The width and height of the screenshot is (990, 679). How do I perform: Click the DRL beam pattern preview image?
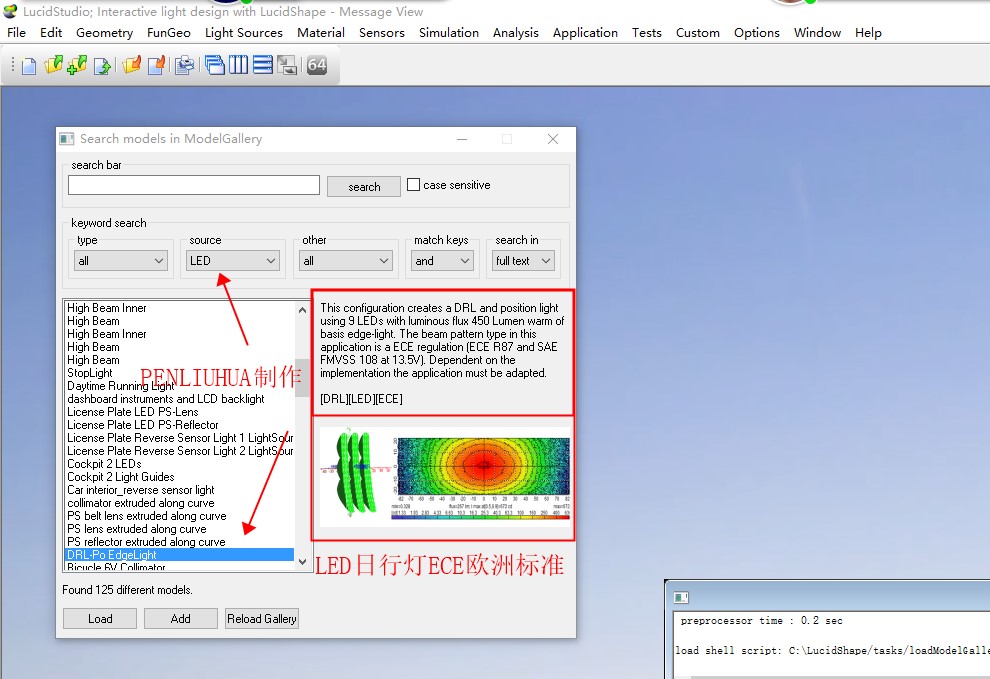(445, 477)
